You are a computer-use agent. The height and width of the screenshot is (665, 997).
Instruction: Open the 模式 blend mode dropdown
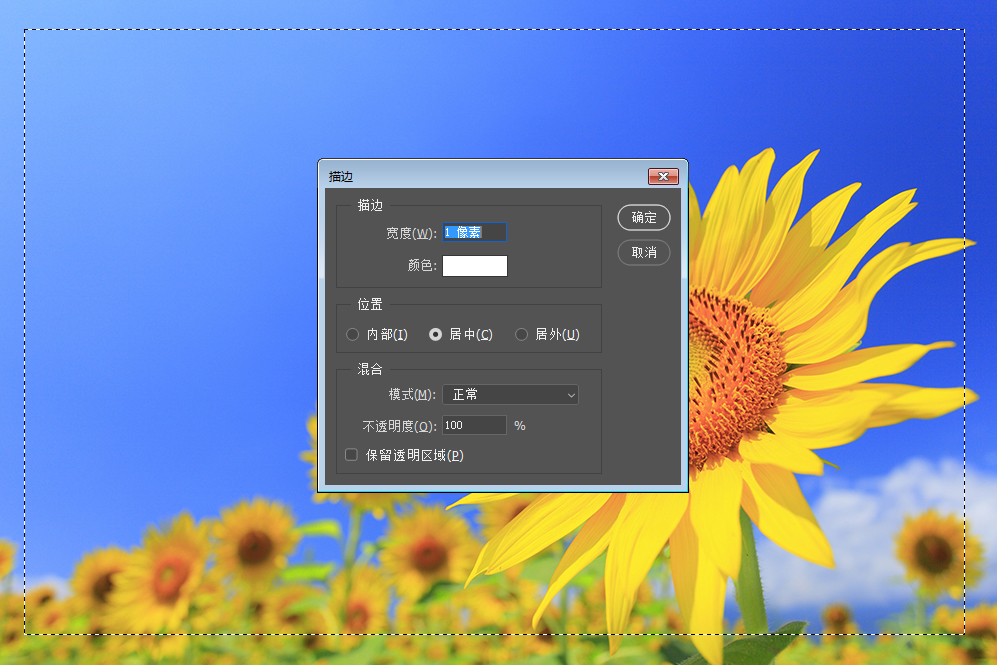pos(511,395)
